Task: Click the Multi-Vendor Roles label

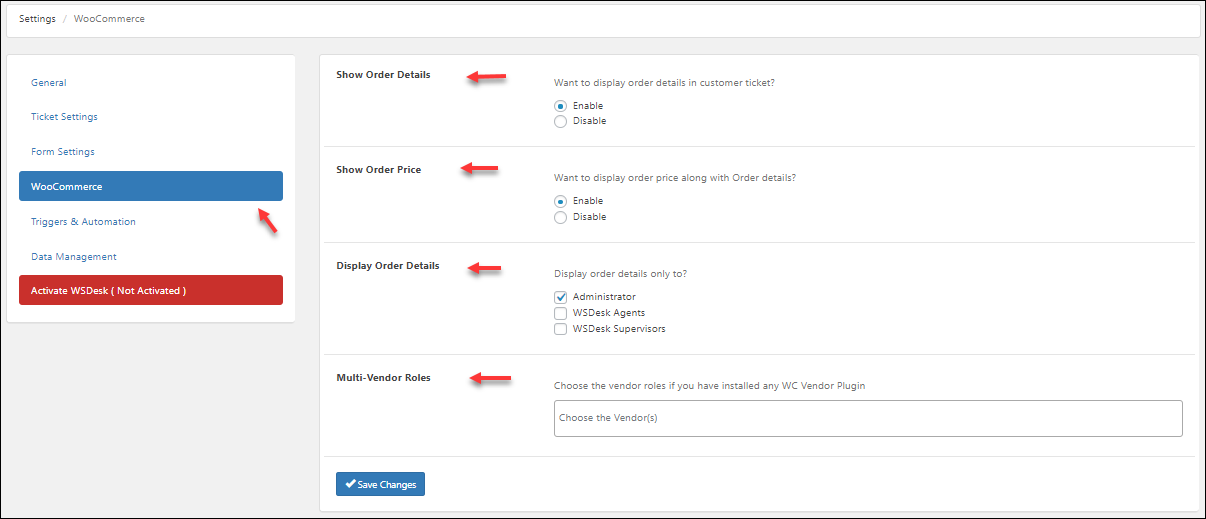Action: (383, 378)
